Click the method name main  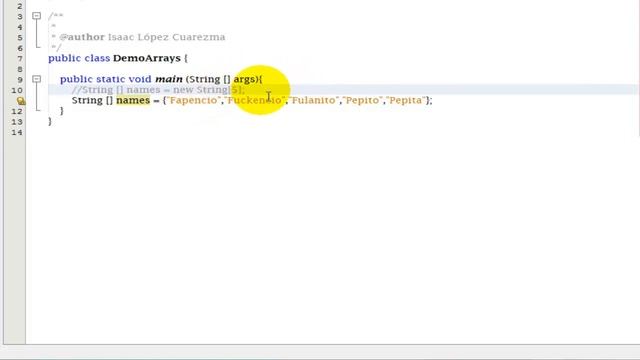tap(169, 79)
